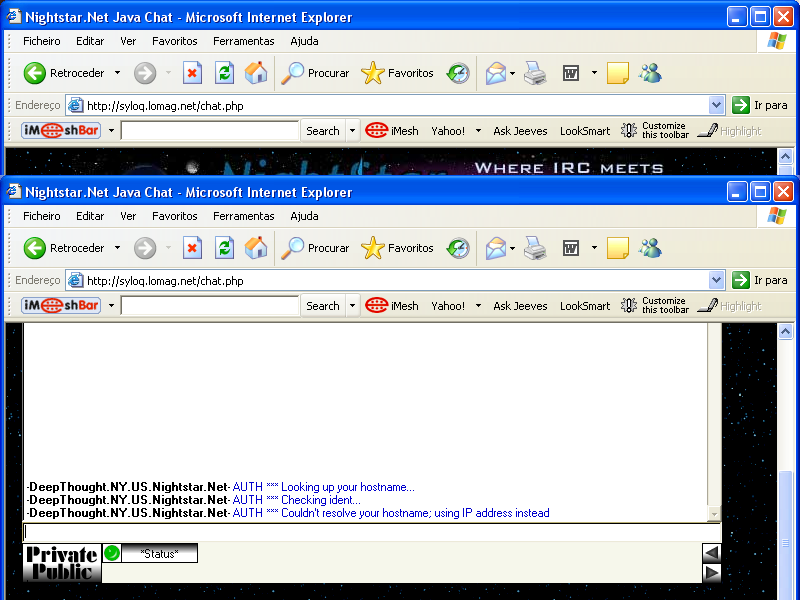Open iMeshBar menu arrow in front window
Image resolution: width=800 pixels, height=600 pixels.
[111, 306]
